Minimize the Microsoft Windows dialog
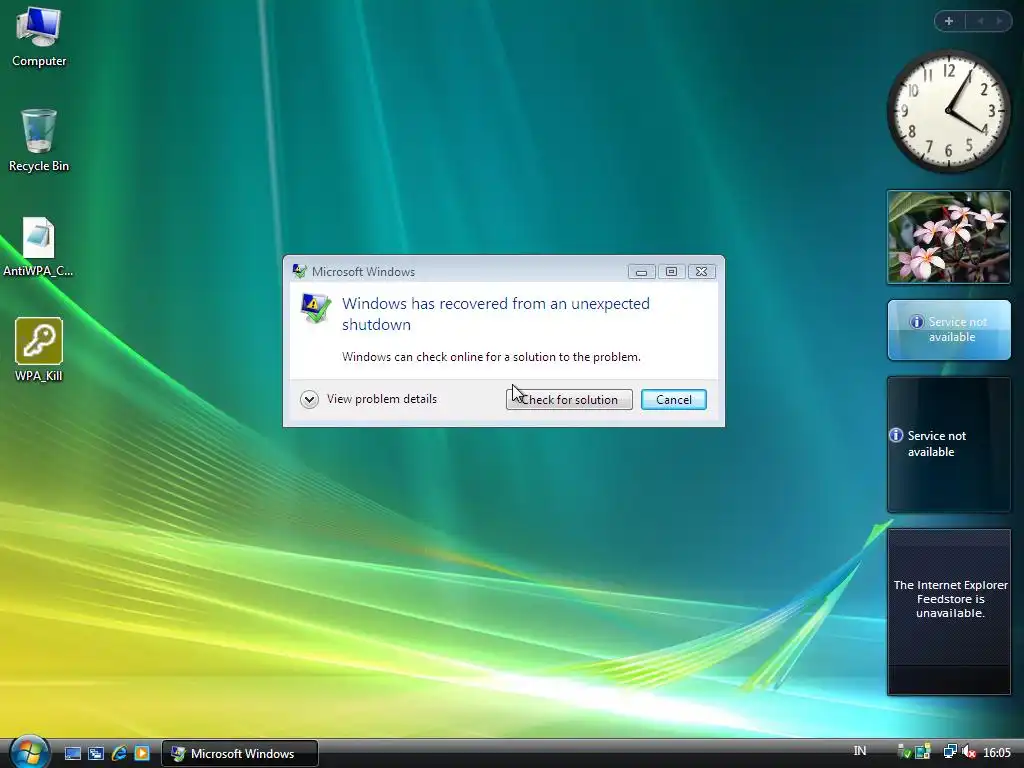 click(641, 272)
